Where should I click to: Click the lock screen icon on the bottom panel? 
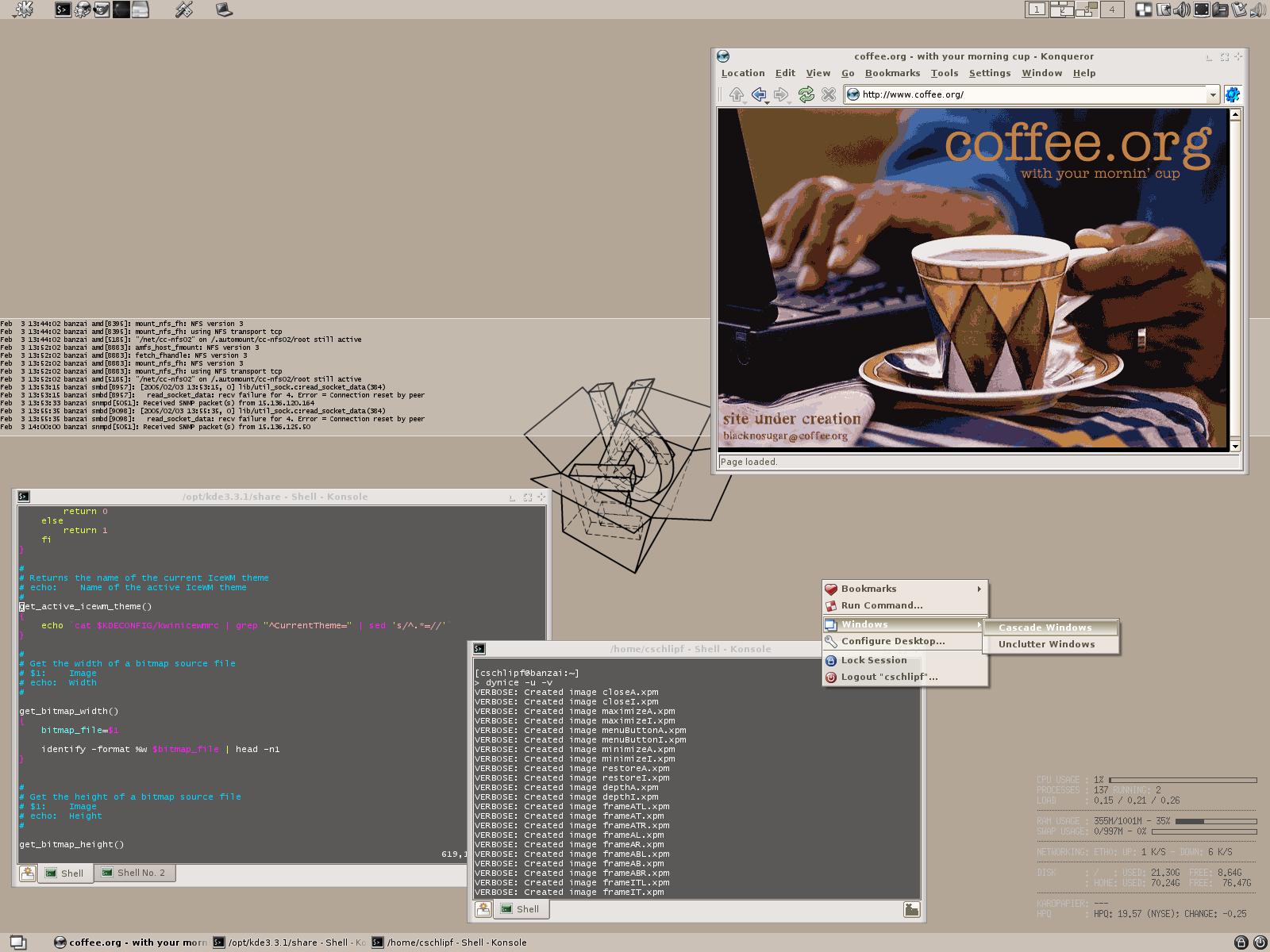[x=1242, y=942]
